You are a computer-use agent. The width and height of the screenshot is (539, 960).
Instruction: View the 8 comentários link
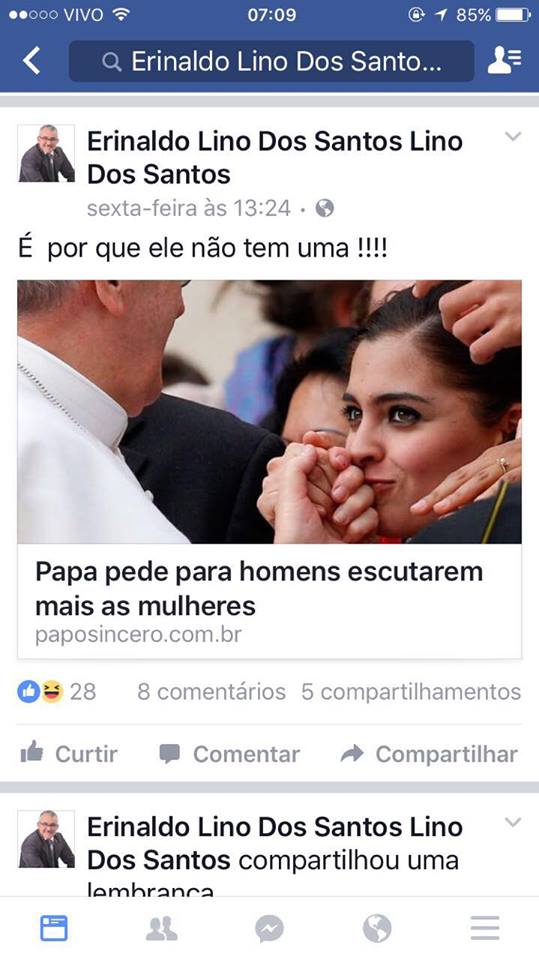[x=211, y=691]
